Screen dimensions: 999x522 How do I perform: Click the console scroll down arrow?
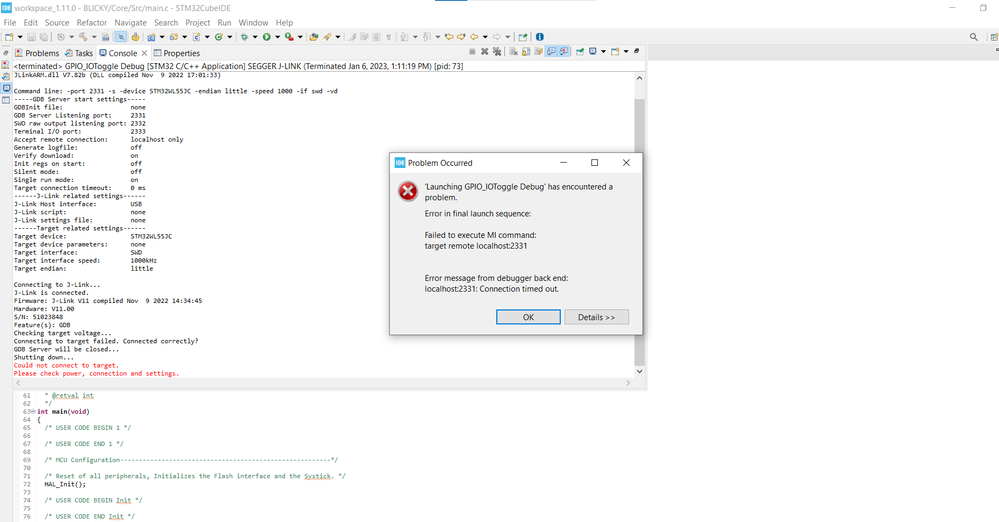click(x=639, y=371)
